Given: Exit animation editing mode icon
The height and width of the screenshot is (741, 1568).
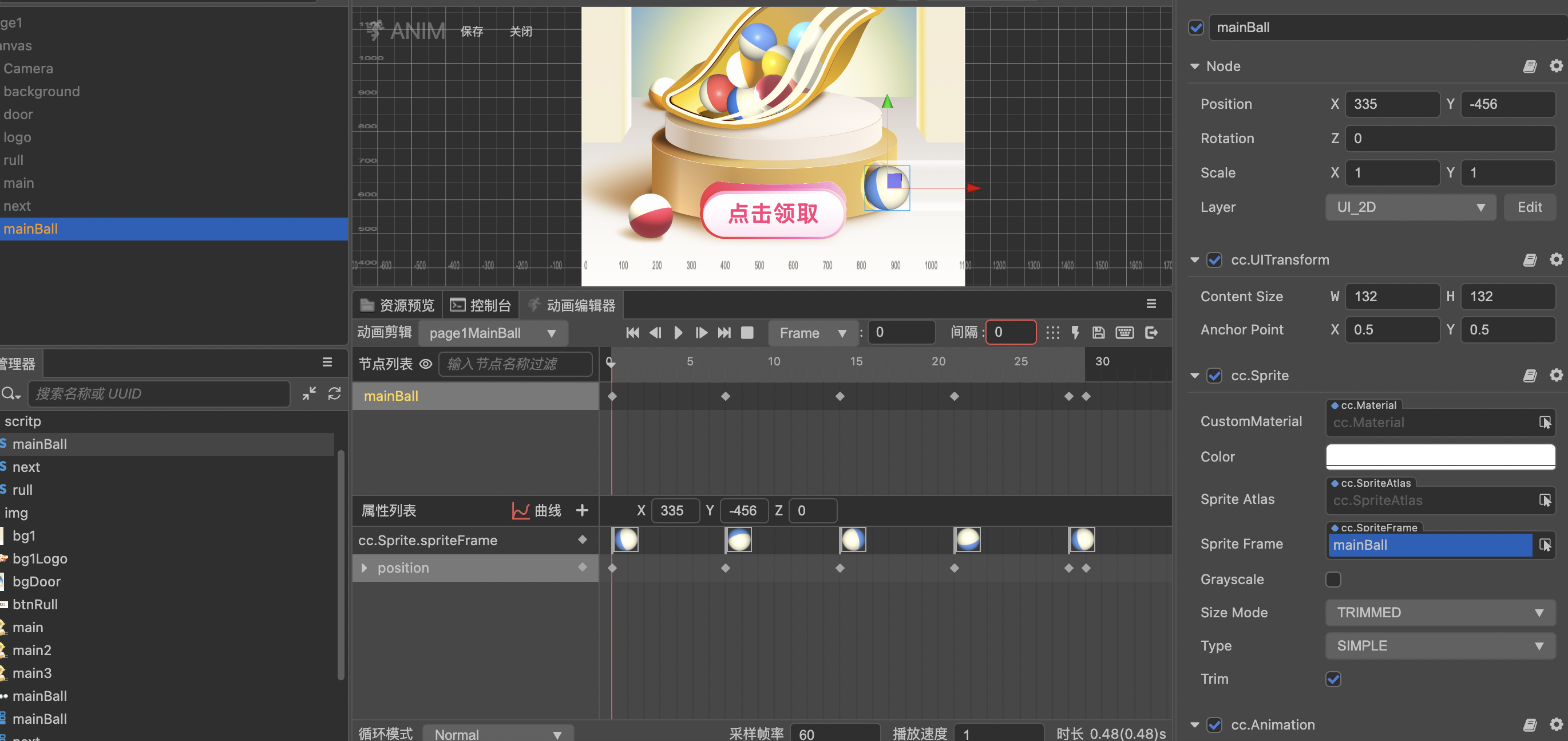Looking at the screenshot, I should click(1151, 333).
